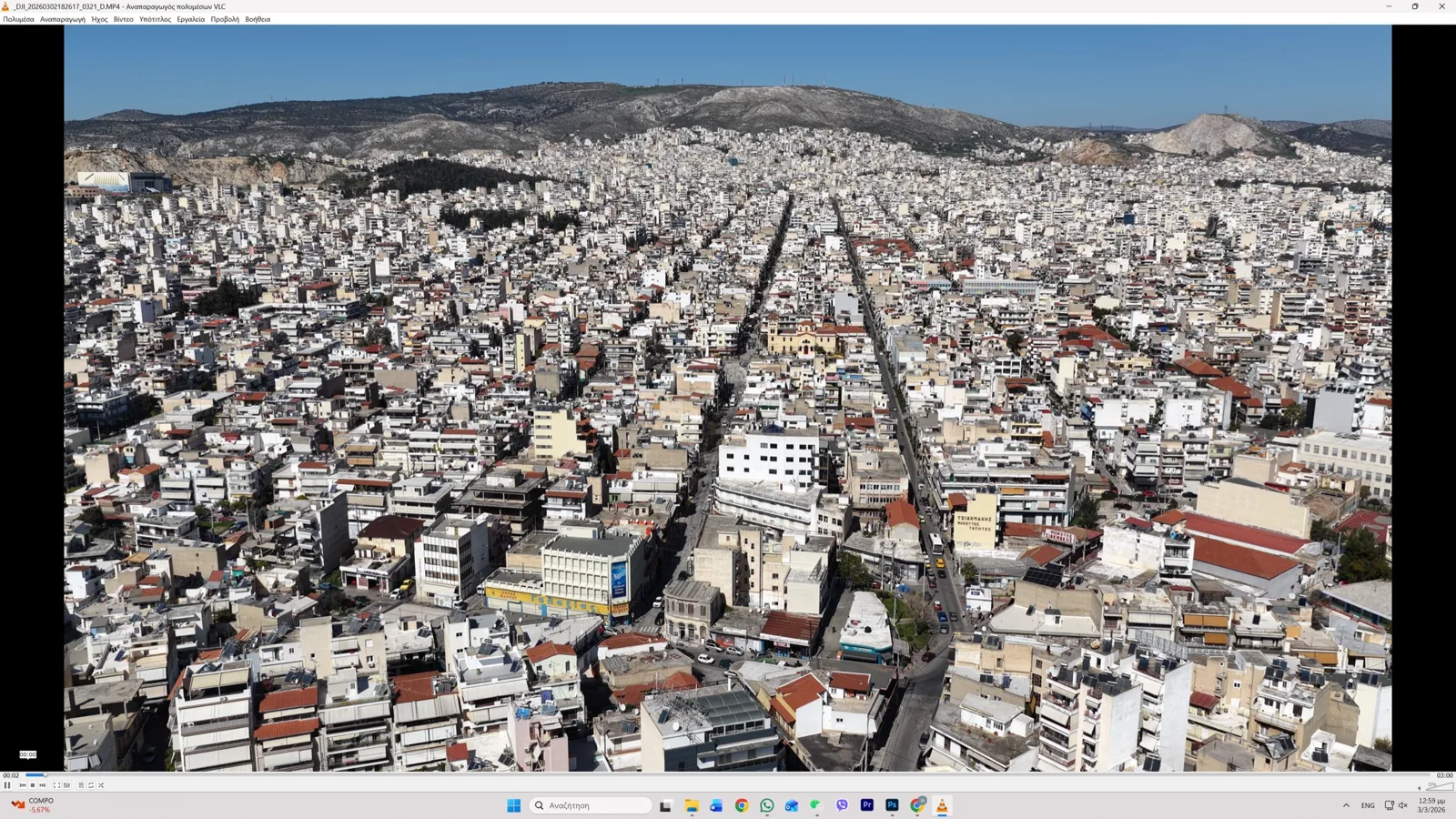Open the Βοήθεια menu
The width and height of the screenshot is (1456, 819).
click(258, 19)
